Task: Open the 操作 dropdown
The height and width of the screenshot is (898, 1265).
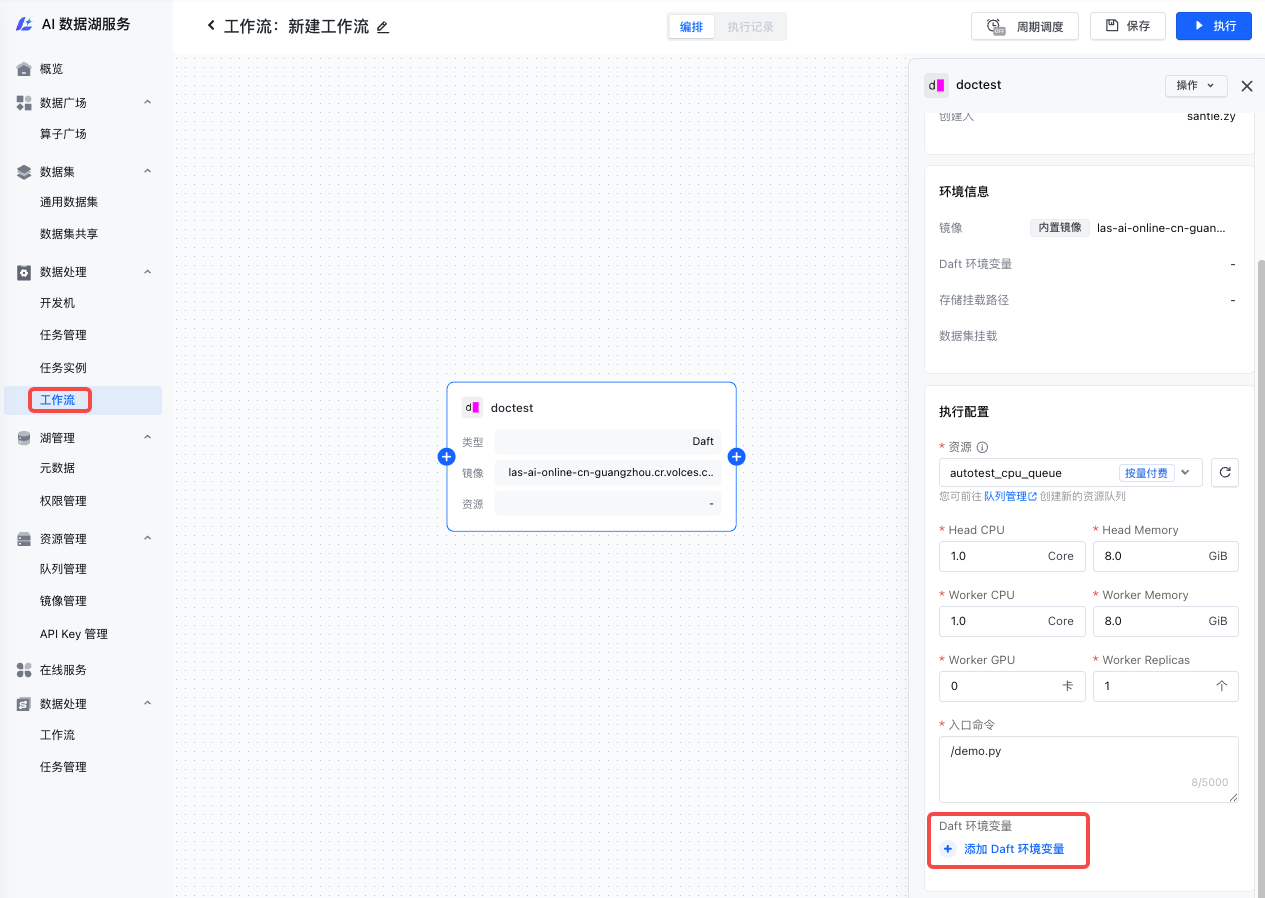Action: (1196, 86)
